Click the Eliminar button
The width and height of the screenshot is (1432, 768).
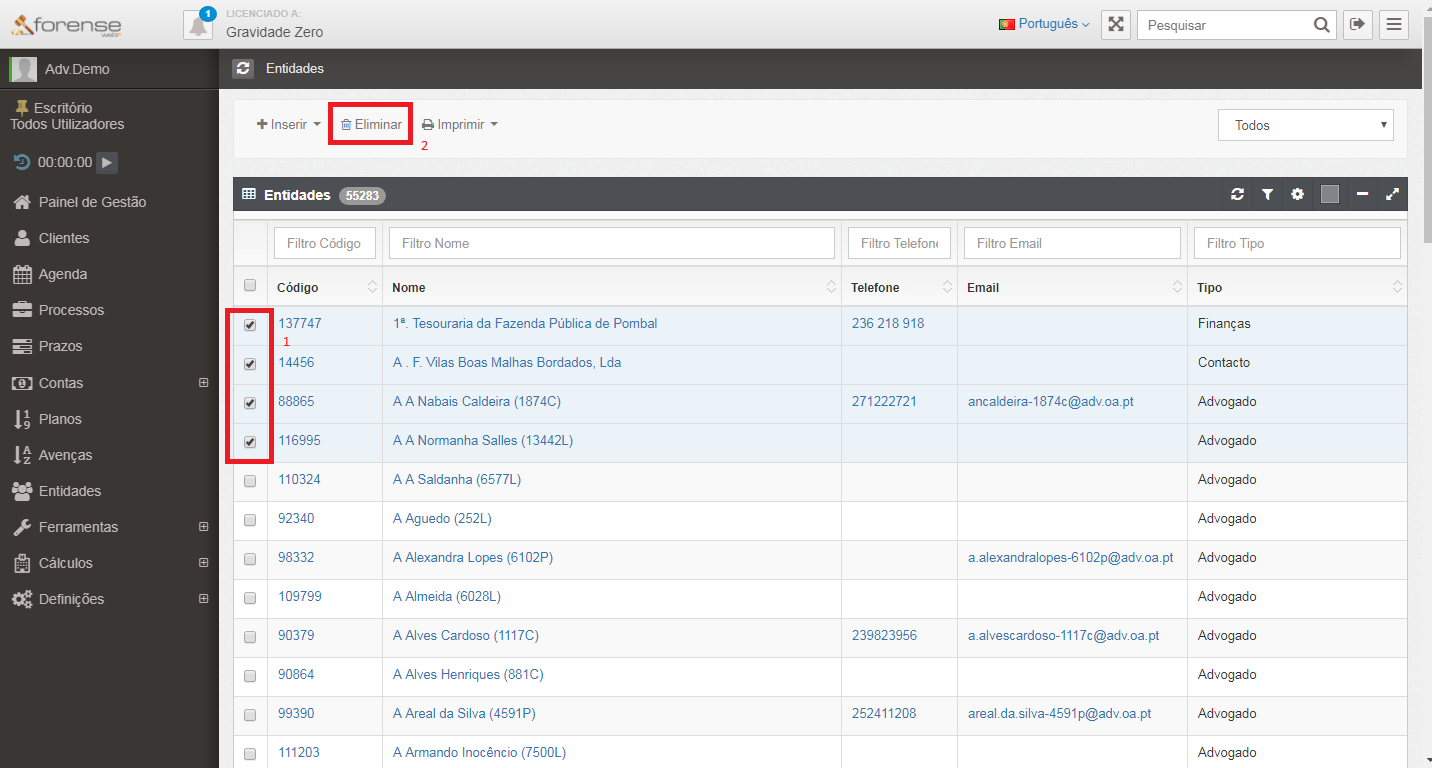(371, 125)
